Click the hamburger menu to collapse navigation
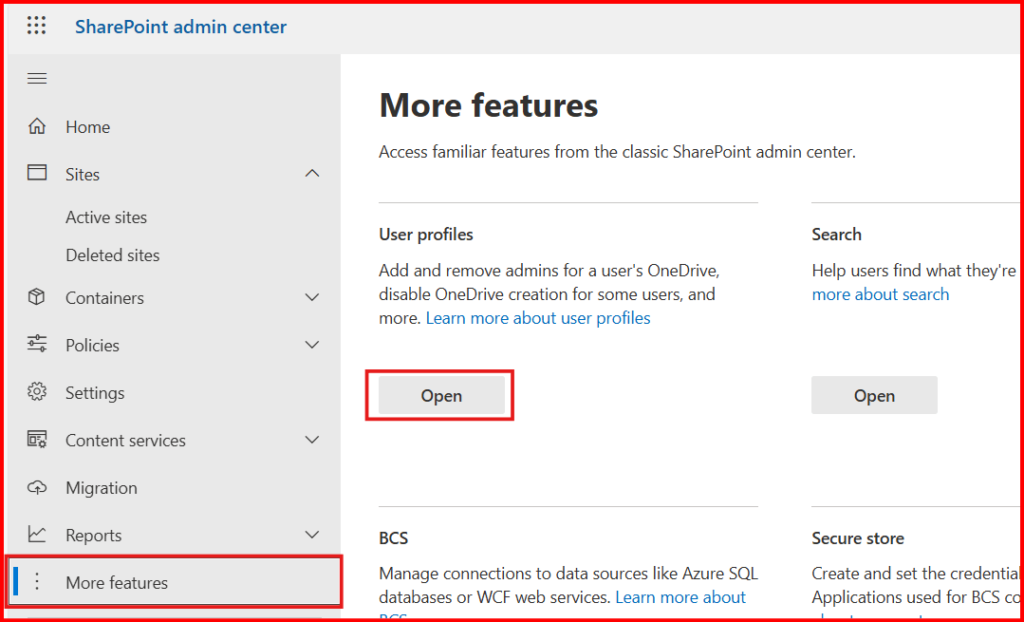This screenshot has width=1024, height=622. 37,78
